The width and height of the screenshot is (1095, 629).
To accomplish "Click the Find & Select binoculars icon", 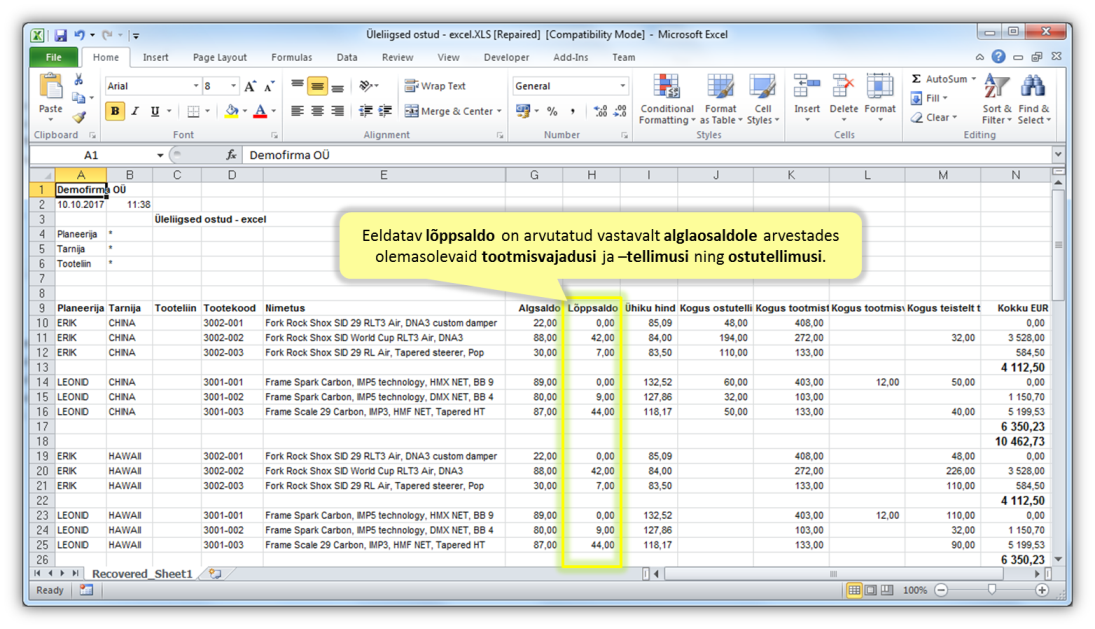I will (1033, 100).
